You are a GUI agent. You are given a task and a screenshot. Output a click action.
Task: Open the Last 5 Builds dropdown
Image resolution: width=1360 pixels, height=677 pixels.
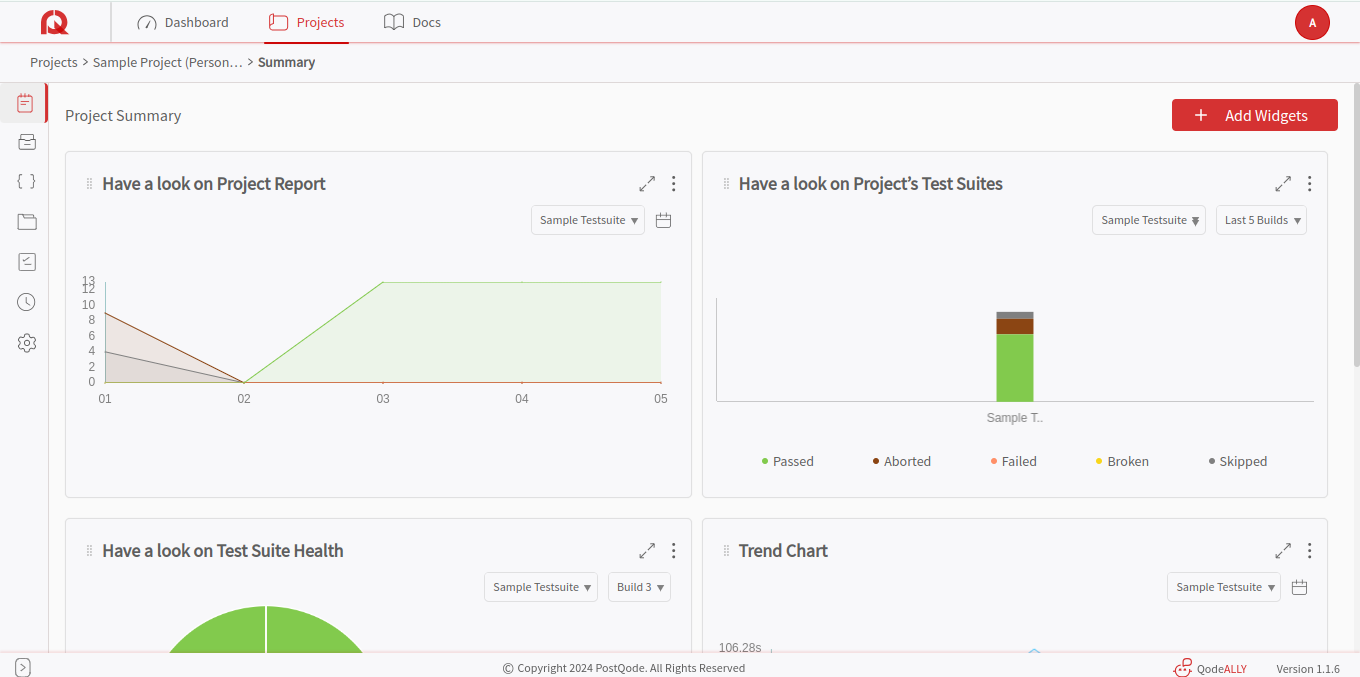coord(1261,220)
